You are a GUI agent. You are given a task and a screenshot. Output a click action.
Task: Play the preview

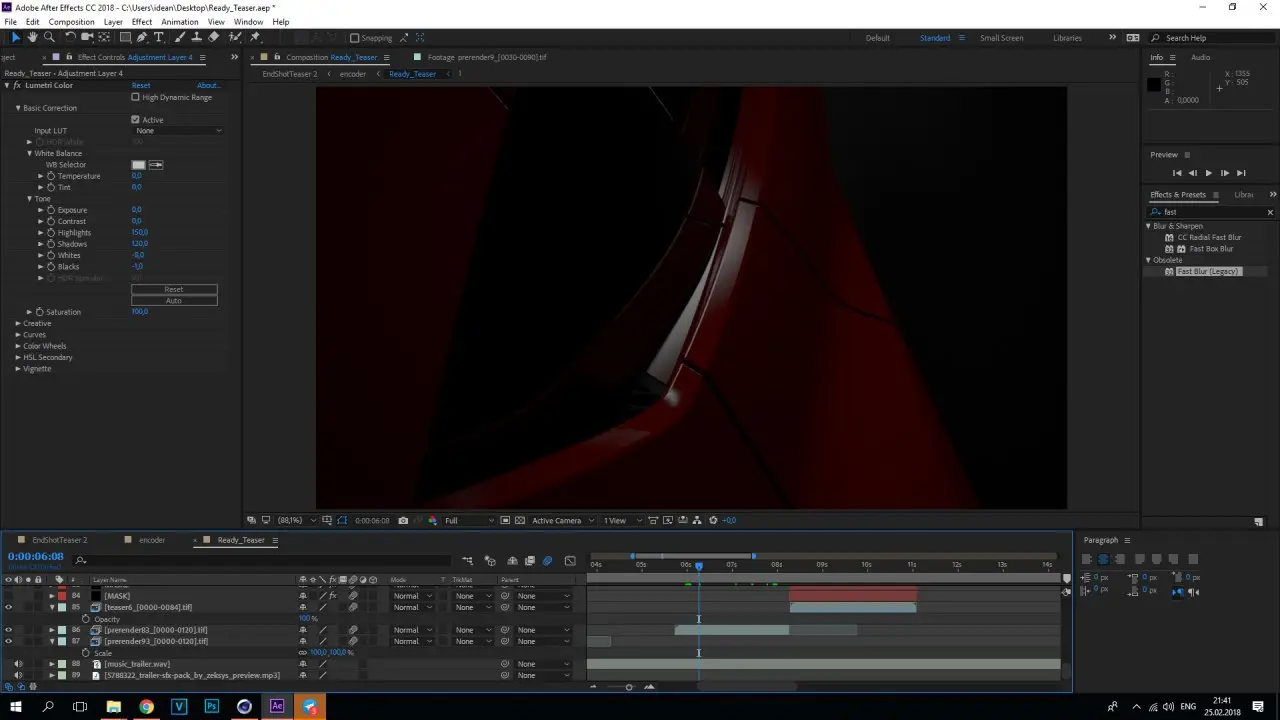pos(1208,173)
